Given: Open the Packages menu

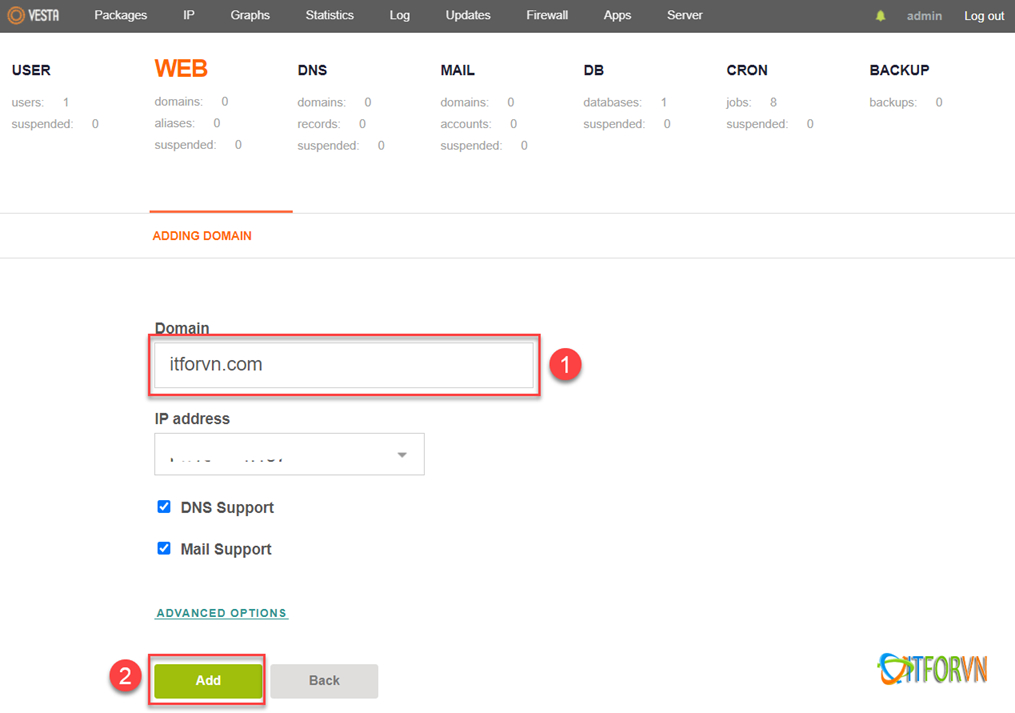Looking at the screenshot, I should point(120,16).
